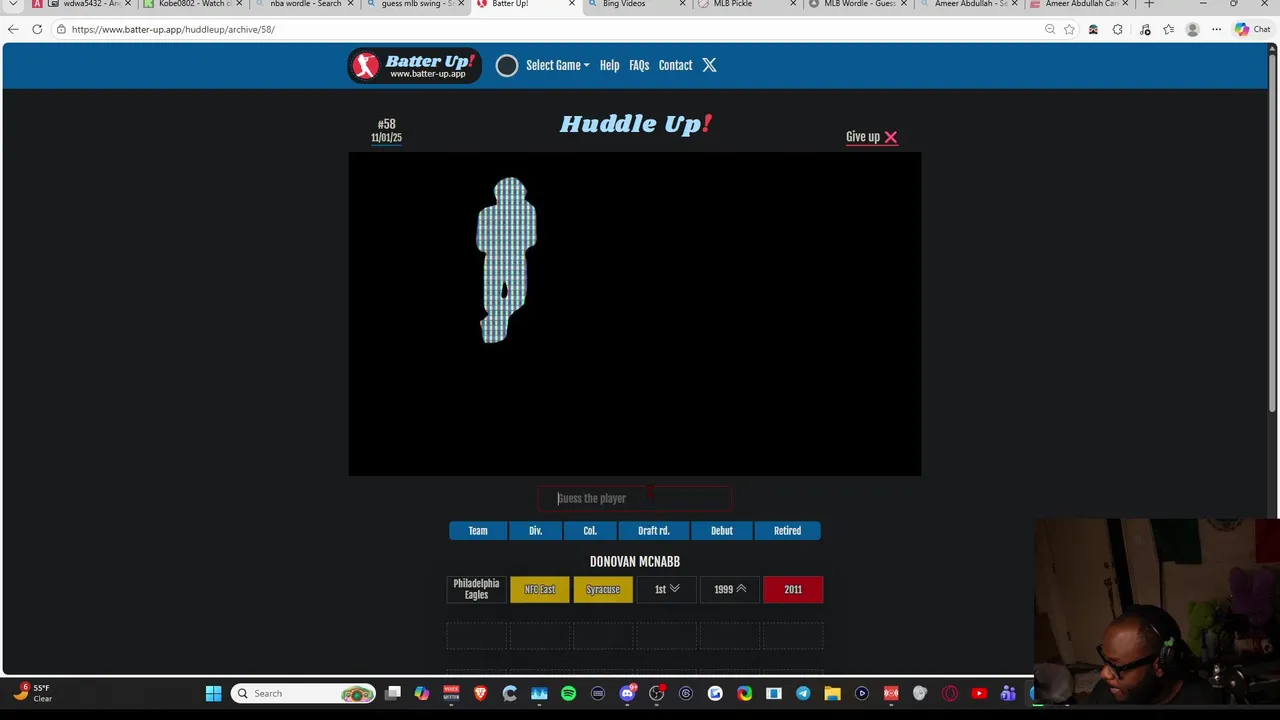
Task: Click the DONOVAN MCNABB guess name
Action: pos(635,562)
